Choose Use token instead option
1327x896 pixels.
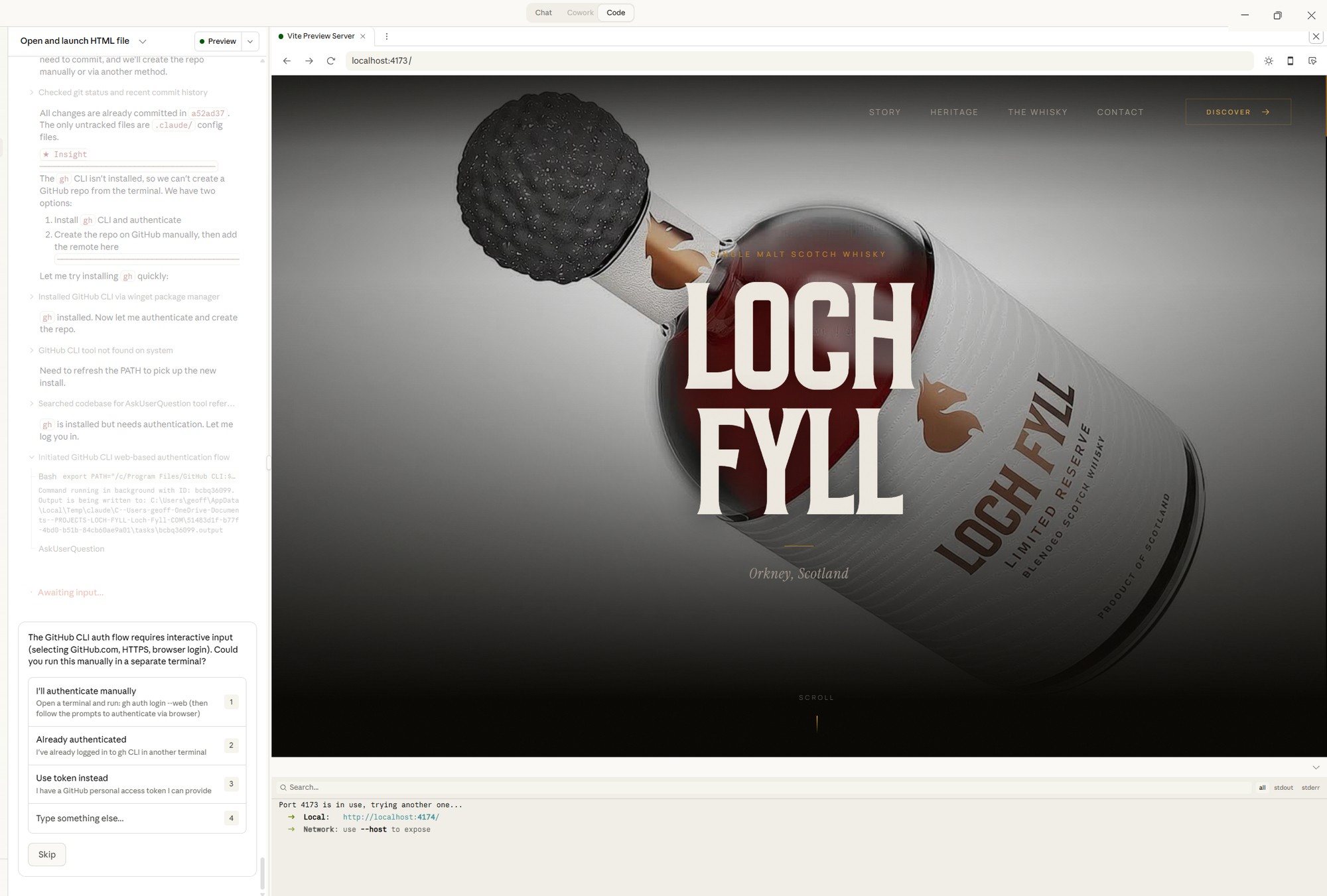coord(137,784)
